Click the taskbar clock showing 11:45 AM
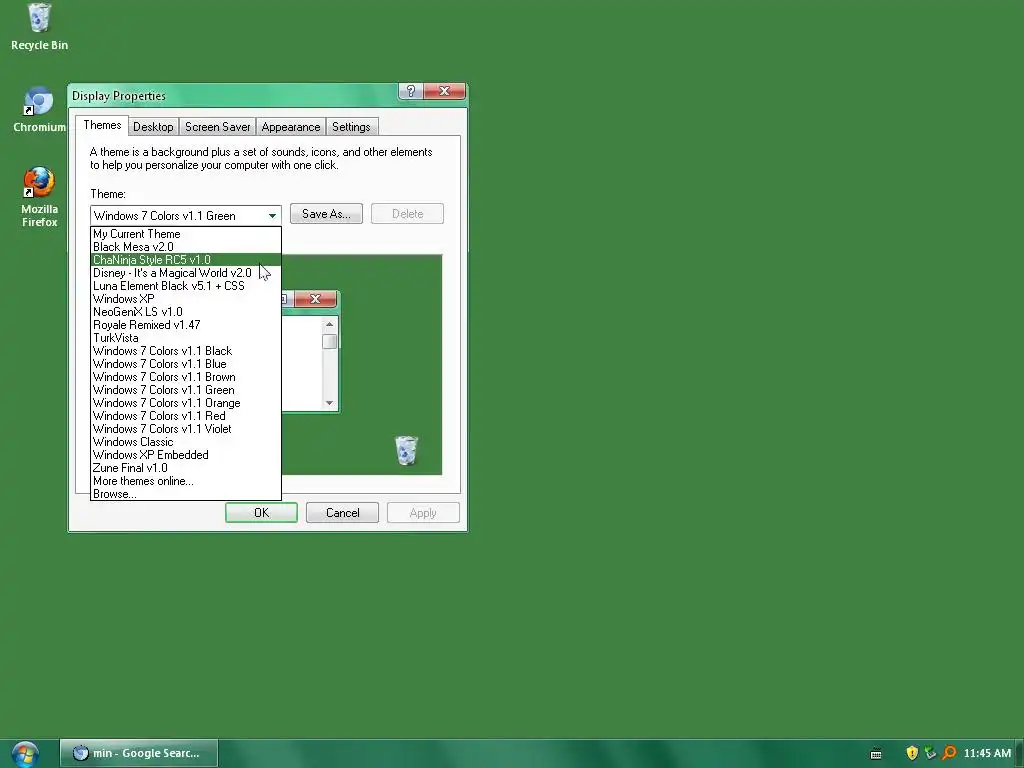 click(x=987, y=753)
